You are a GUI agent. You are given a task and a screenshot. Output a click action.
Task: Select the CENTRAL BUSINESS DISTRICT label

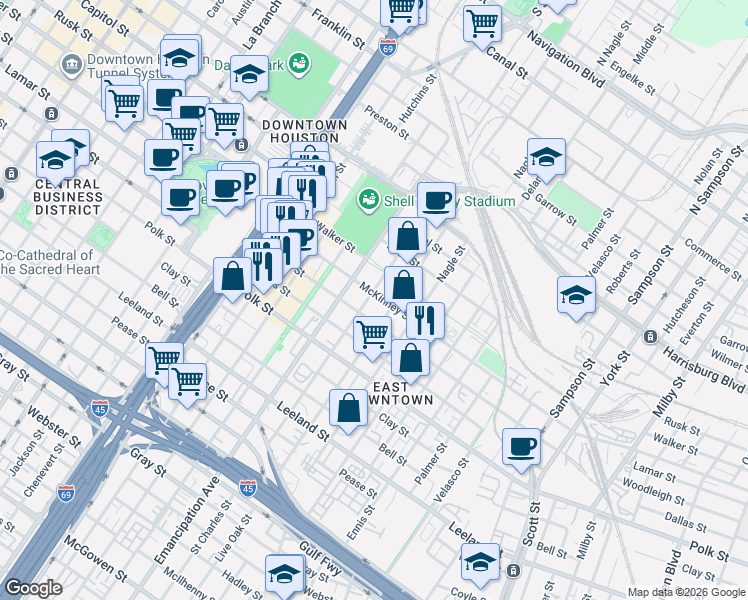click(x=68, y=197)
